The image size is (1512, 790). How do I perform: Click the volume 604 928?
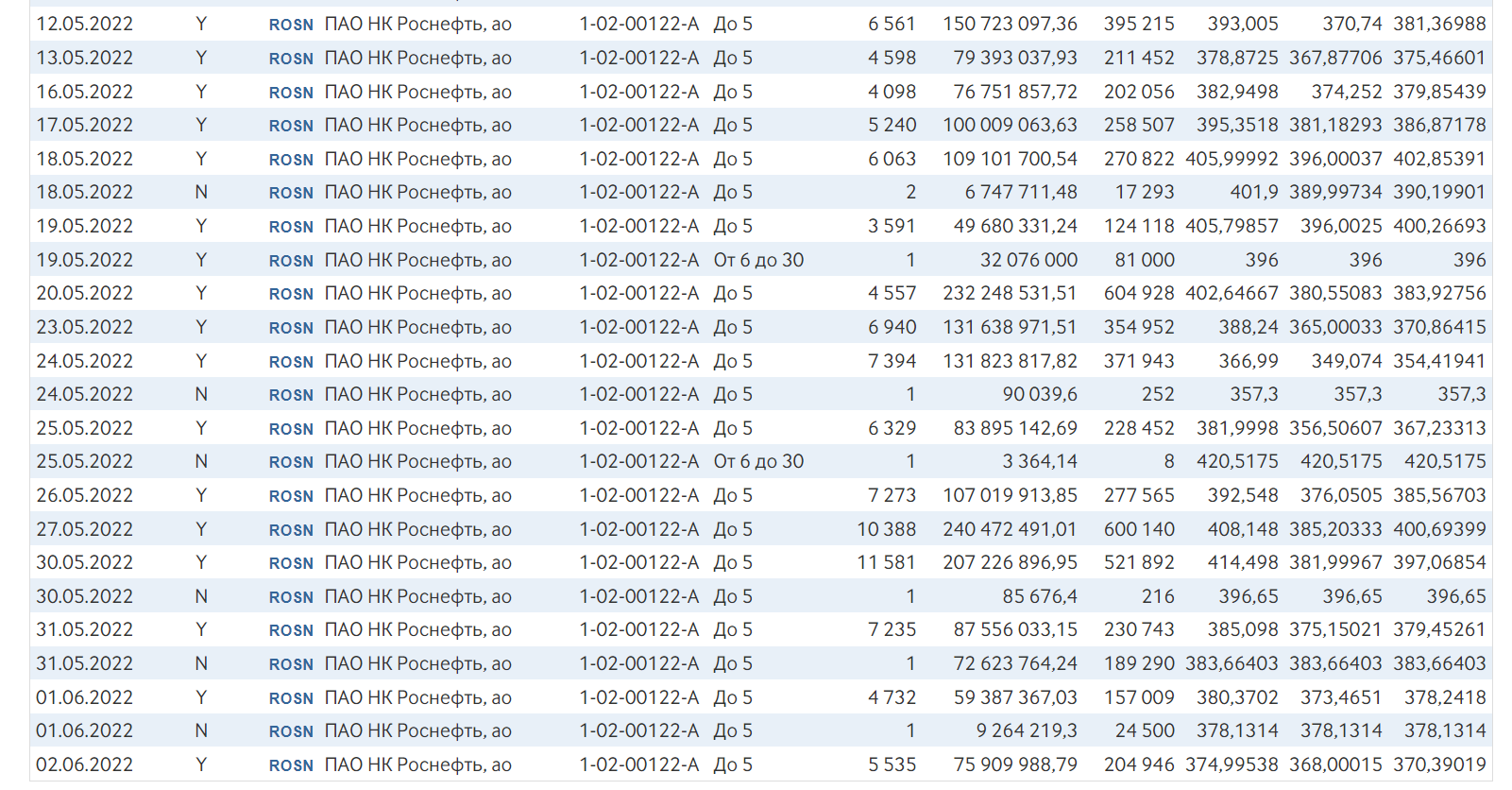tap(1139, 293)
